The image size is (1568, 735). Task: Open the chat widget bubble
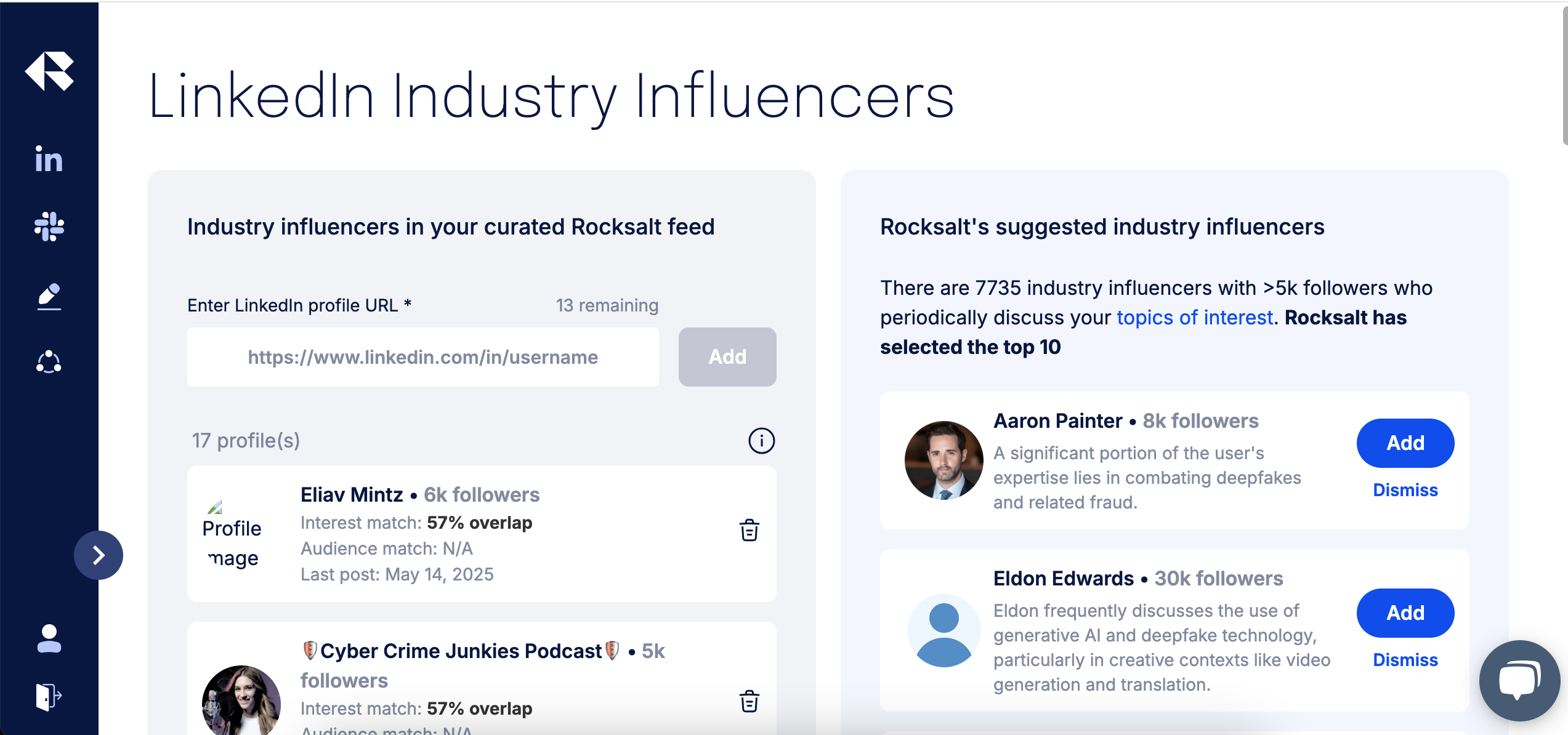tap(1520, 681)
